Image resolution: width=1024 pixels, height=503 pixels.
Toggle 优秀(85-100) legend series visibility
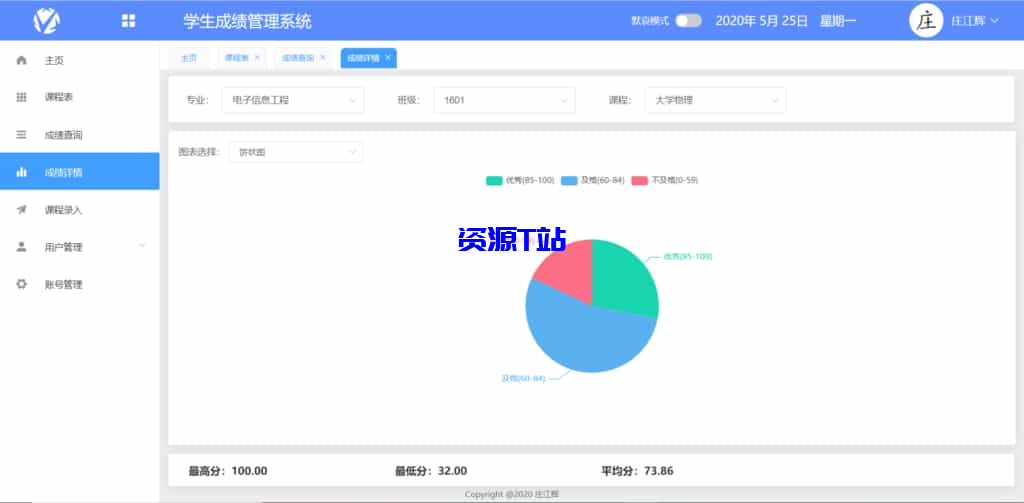click(x=520, y=180)
